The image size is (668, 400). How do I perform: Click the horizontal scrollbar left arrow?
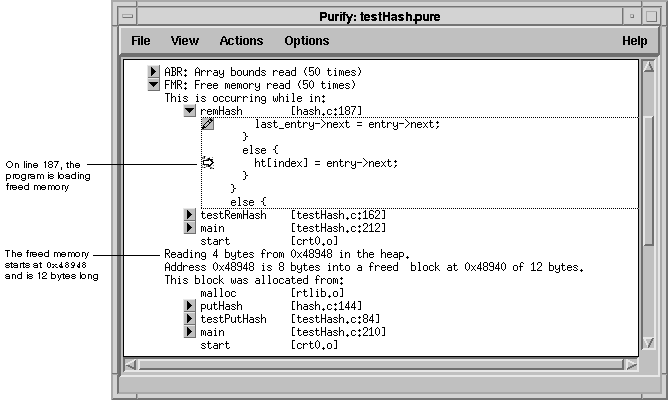pyautogui.click(x=130, y=365)
